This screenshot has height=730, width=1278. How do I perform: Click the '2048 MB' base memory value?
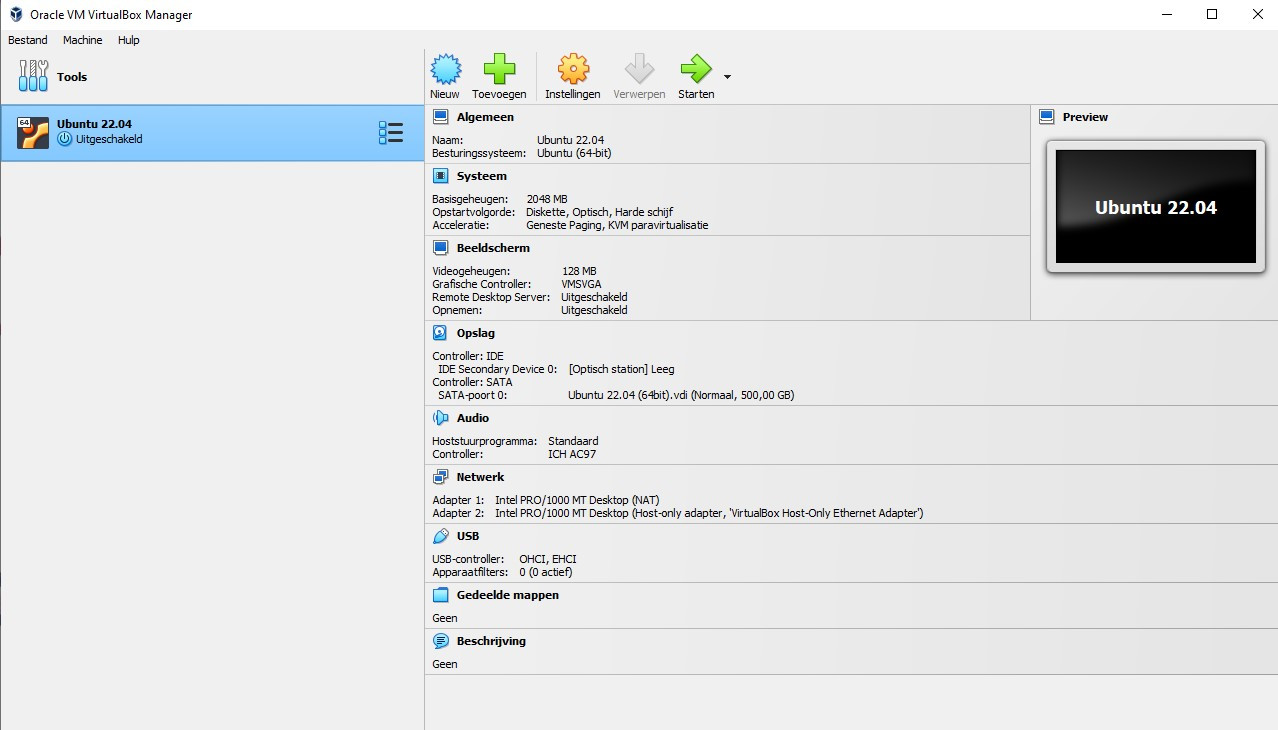(547, 199)
